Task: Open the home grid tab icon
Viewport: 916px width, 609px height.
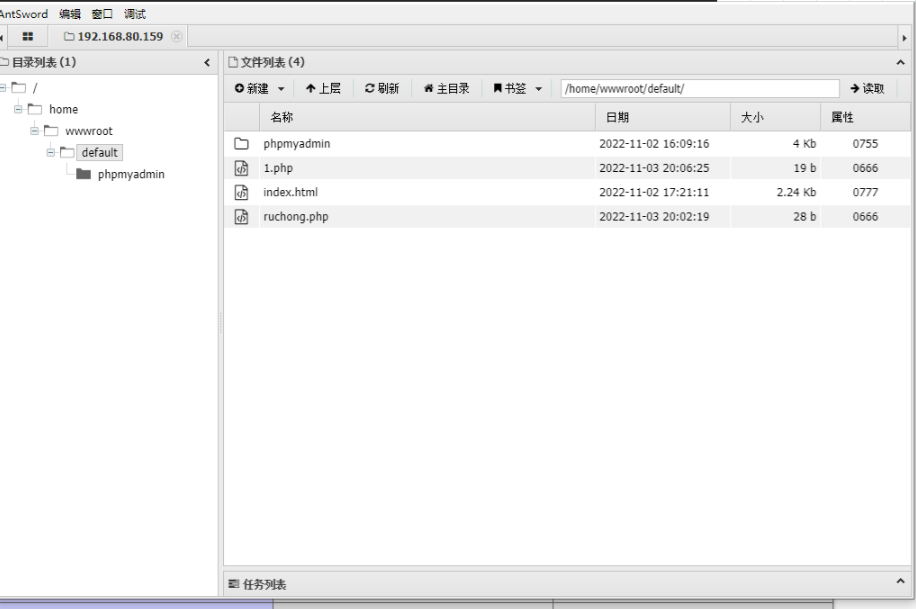Action: 27,36
